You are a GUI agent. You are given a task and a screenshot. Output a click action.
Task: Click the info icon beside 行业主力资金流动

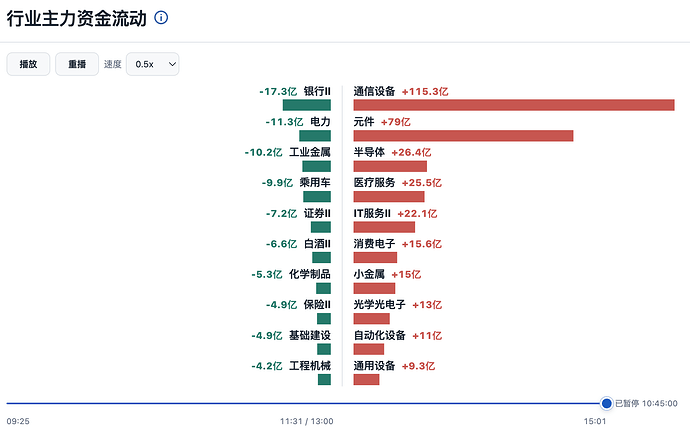[161, 18]
